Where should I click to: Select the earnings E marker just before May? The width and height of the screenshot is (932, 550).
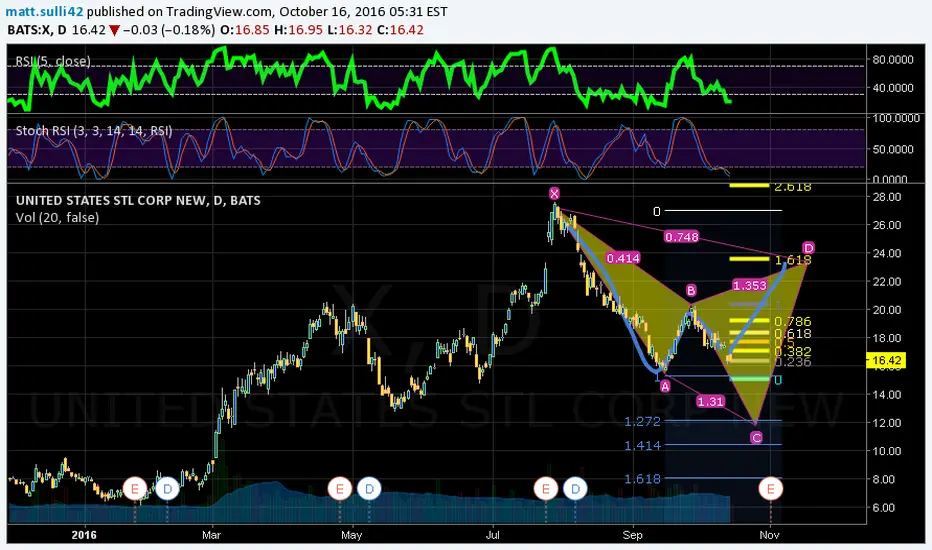(340, 489)
